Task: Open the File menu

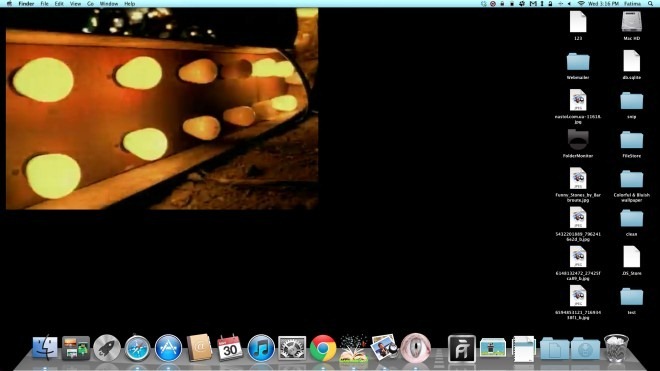Action: click(44, 3)
